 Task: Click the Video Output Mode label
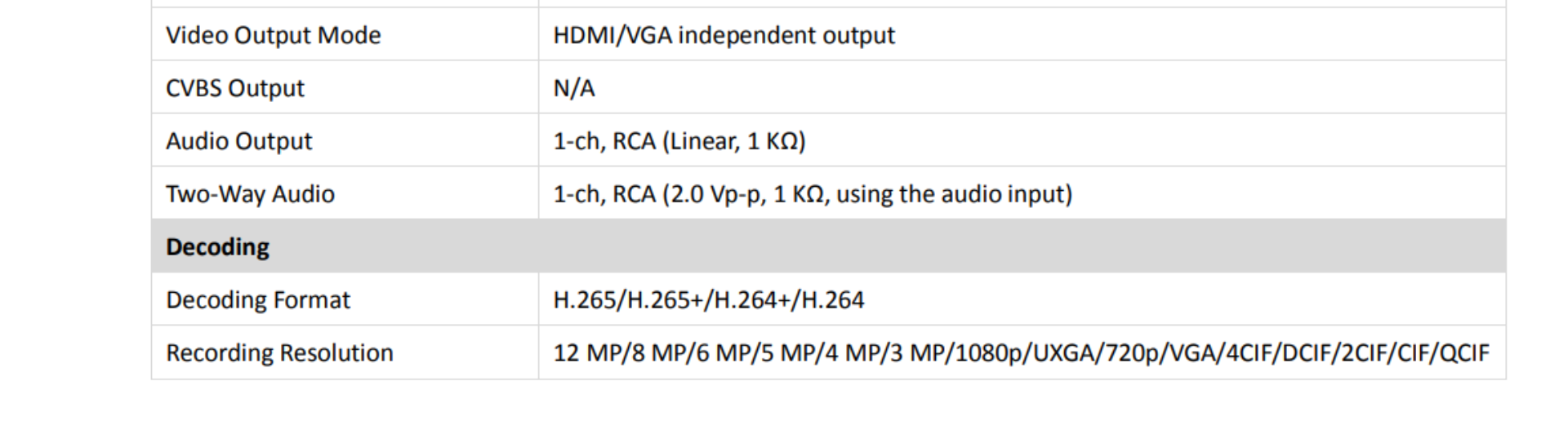(273, 35)
